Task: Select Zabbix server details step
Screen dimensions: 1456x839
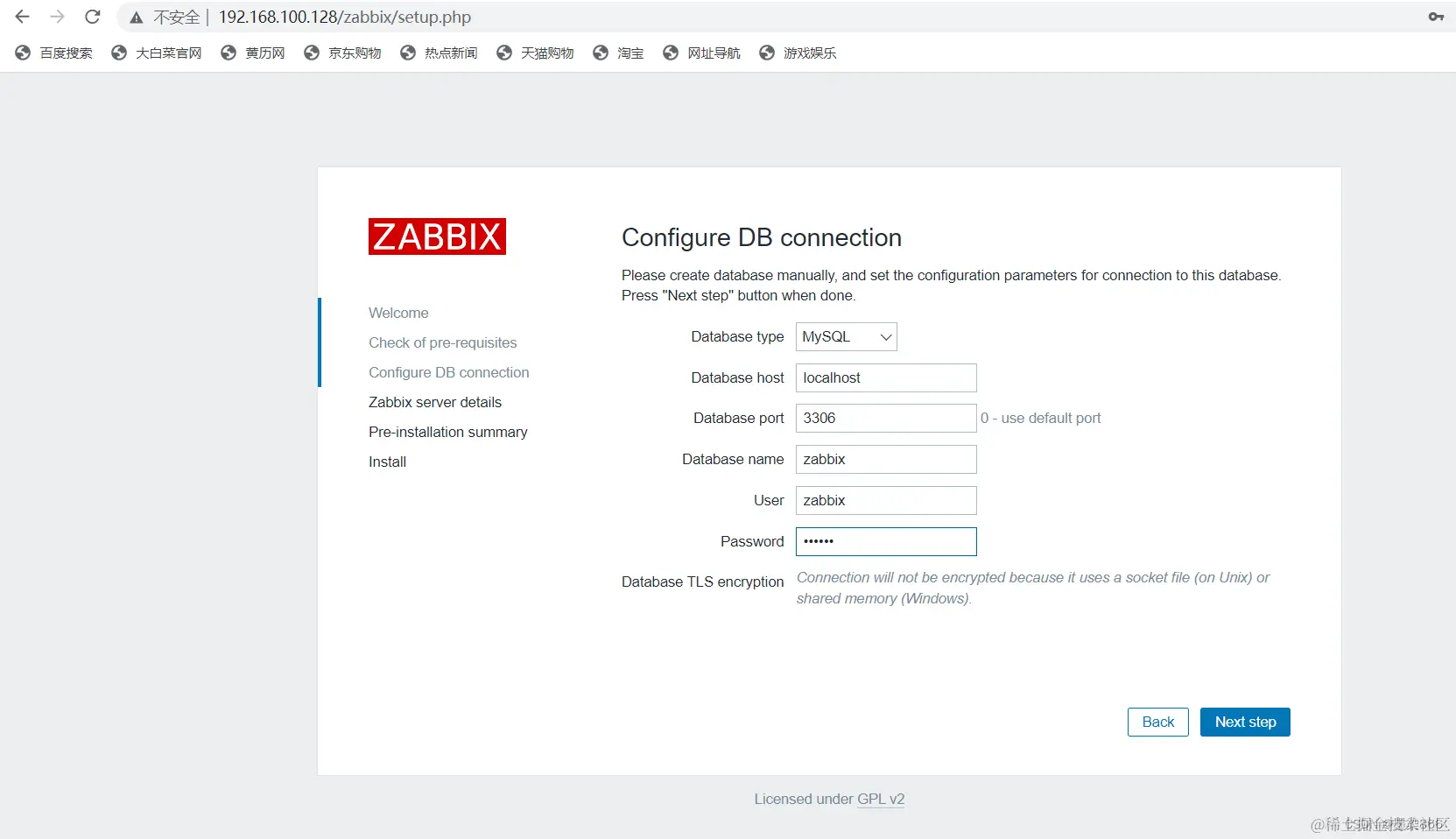Action: (435, 402)
